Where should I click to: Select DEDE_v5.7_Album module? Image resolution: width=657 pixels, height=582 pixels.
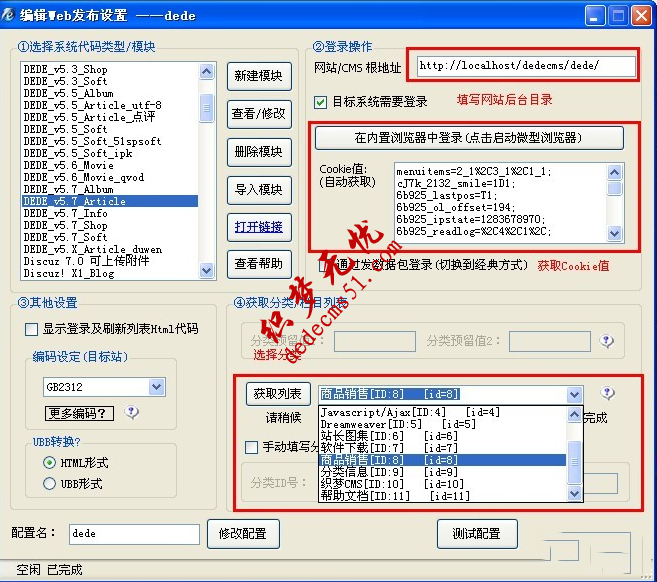110,189
